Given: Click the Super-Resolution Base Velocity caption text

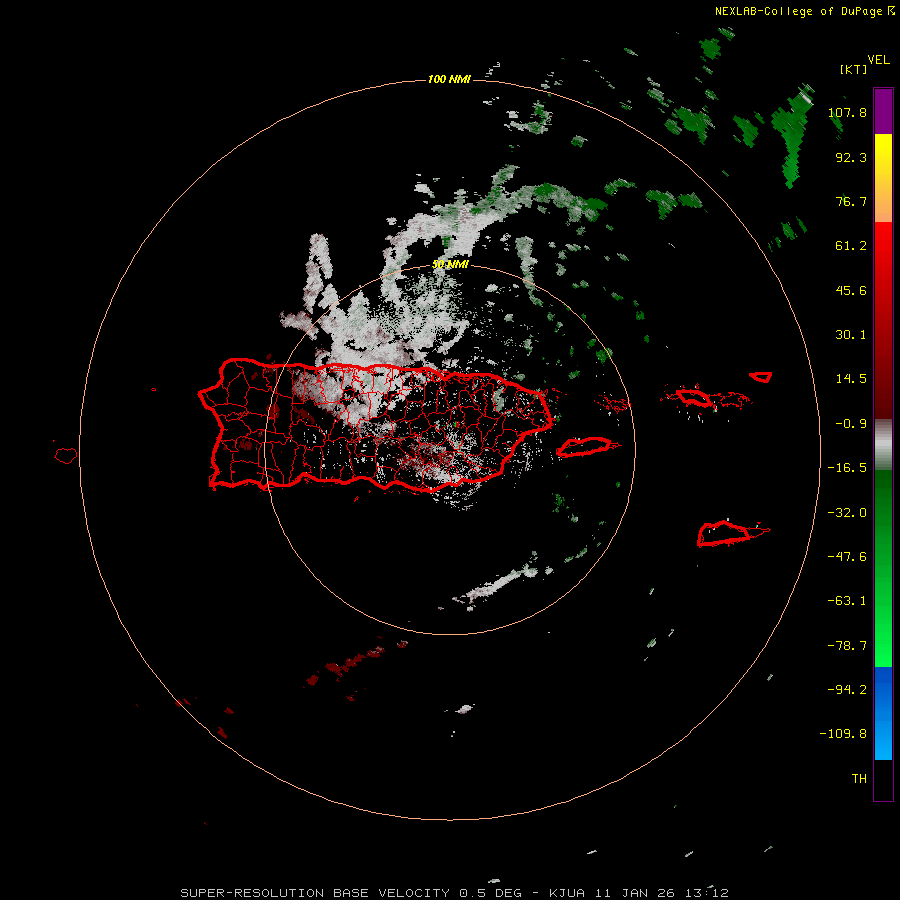Looking at the screenshot, I should tap(455, 893).
